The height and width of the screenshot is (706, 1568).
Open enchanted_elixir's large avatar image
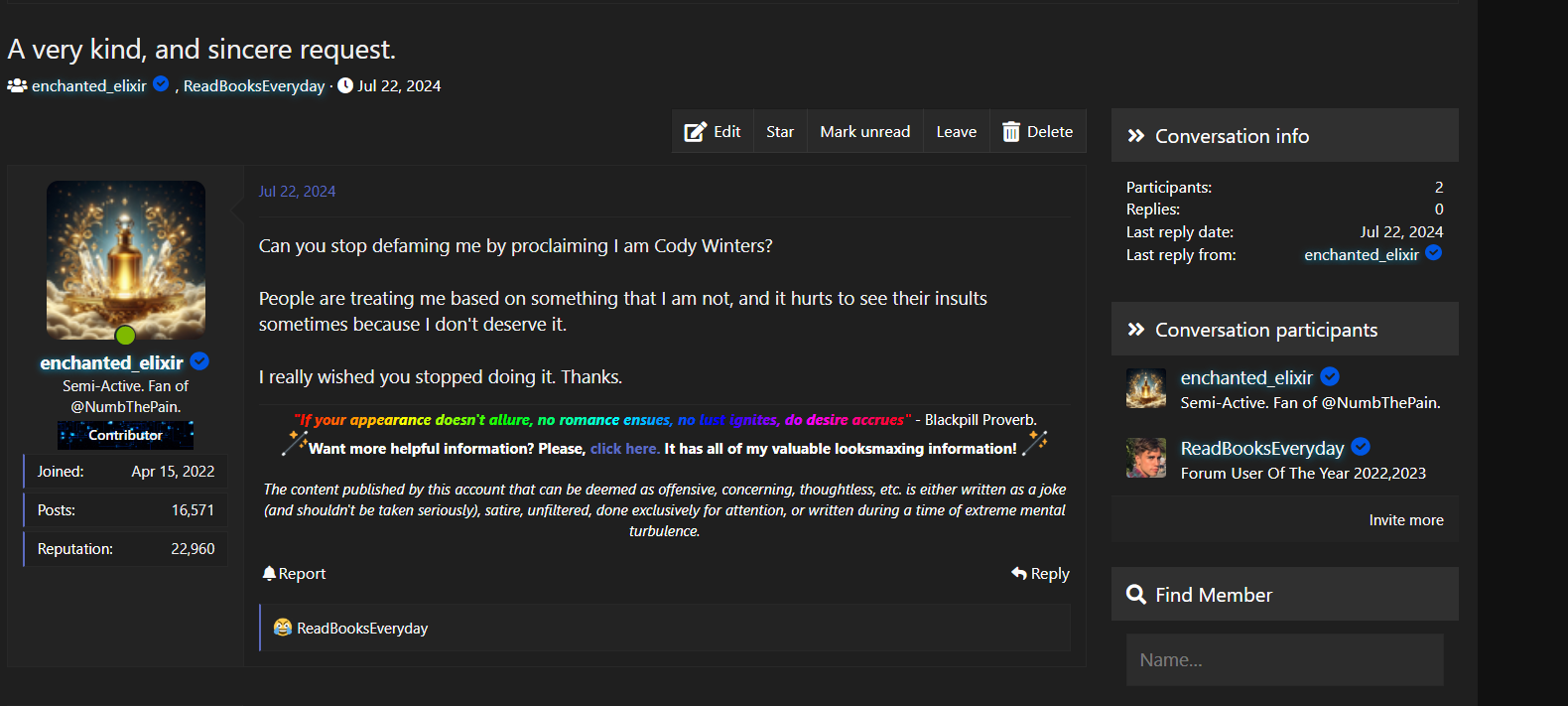(126, 259)
